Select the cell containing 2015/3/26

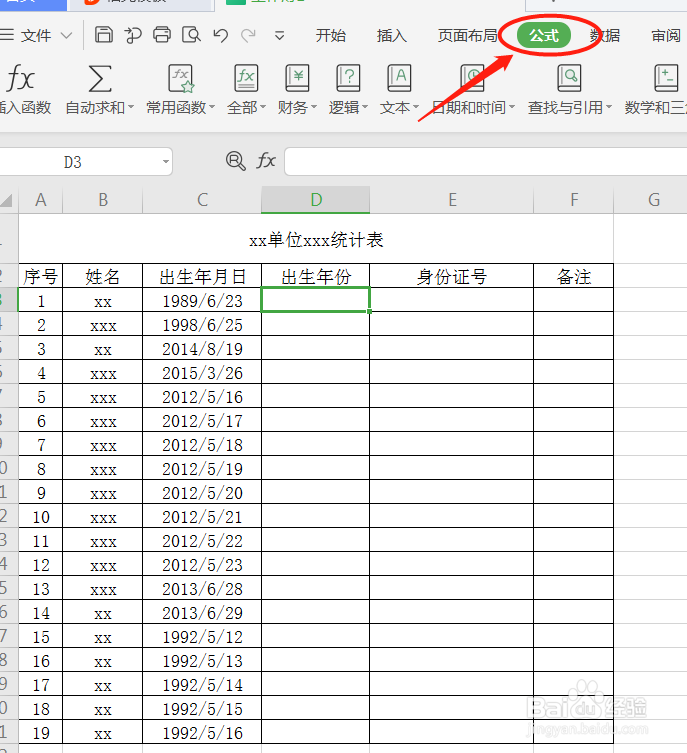(x=202, y=373)
